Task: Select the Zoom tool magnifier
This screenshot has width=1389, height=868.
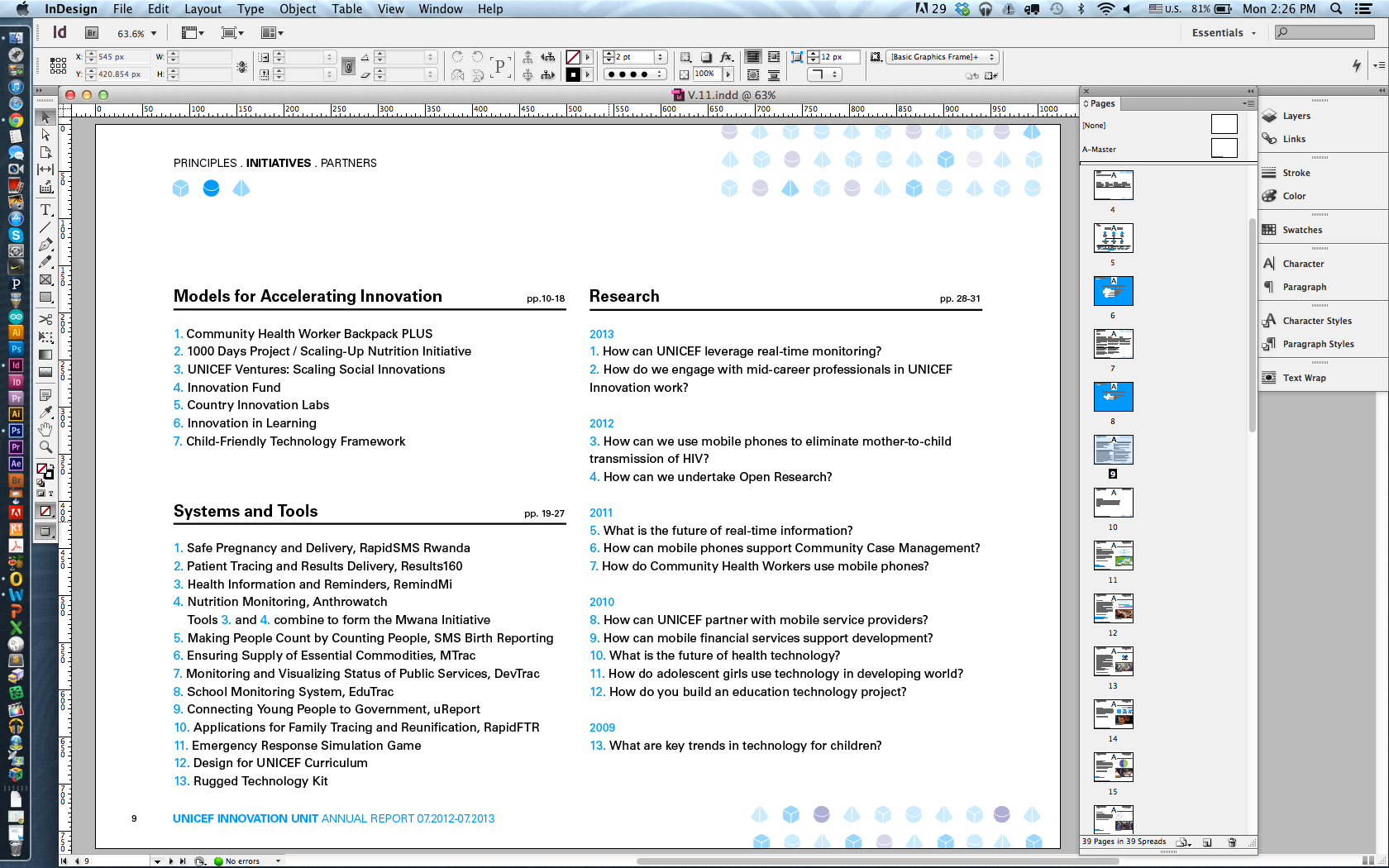Action: click(46, 446)
